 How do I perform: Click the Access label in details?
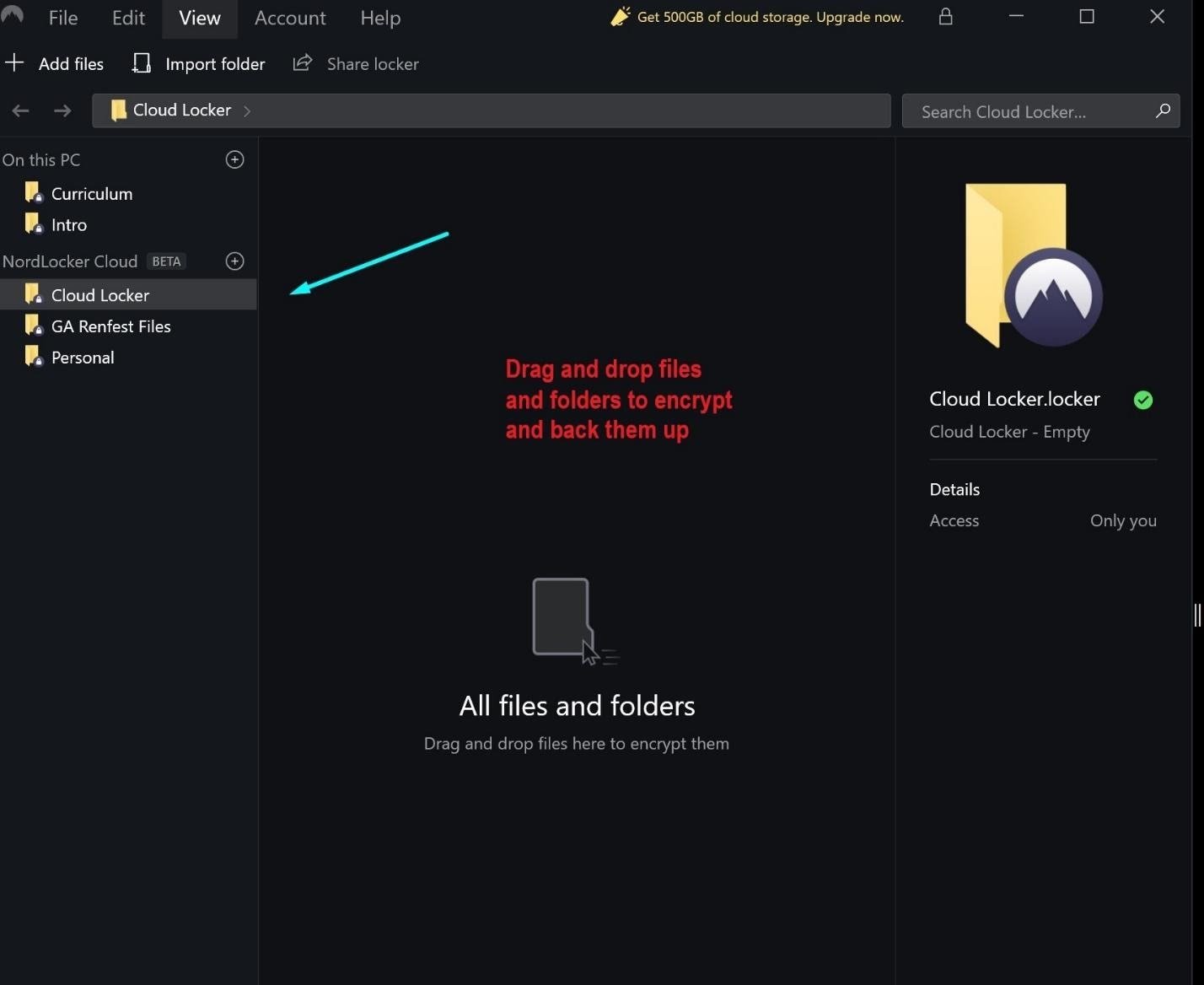(954, 520)
